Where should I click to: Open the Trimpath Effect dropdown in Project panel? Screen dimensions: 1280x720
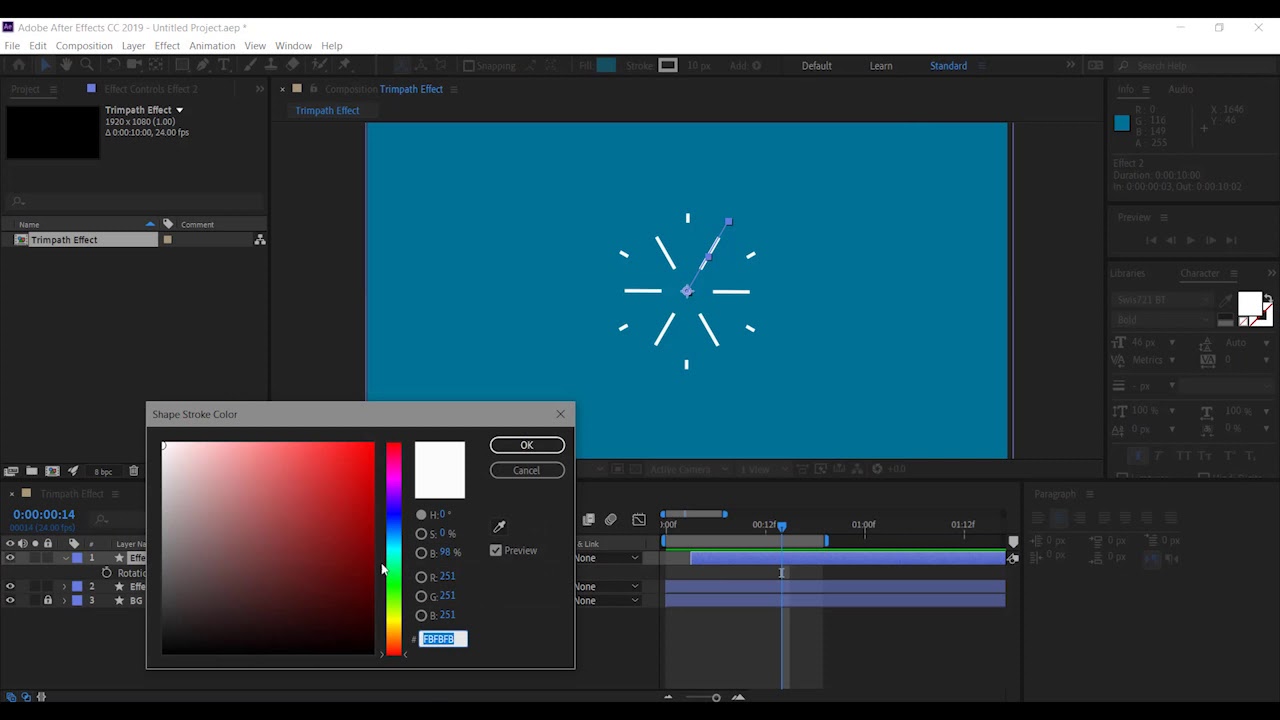[180, 110]
